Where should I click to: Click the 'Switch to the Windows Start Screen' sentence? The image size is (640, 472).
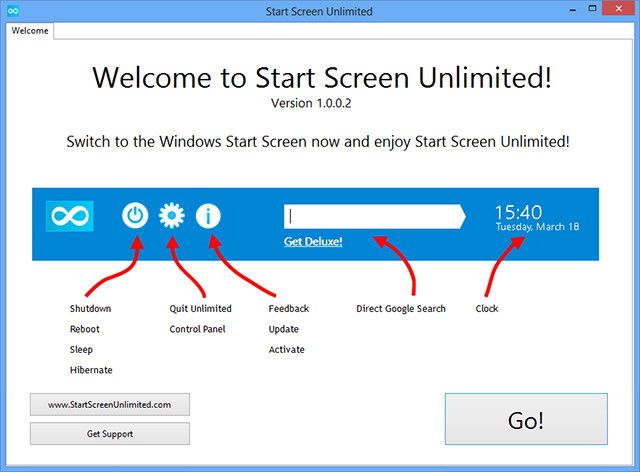318,142
